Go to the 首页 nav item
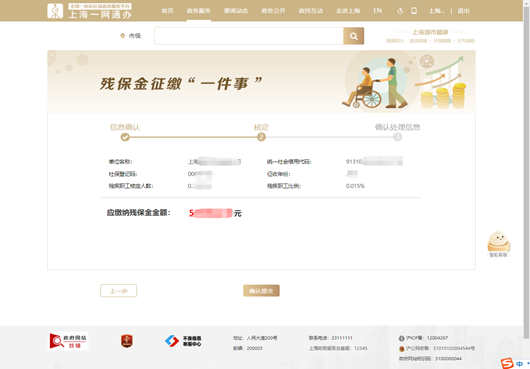The width and height of the screenshot is (530, 369). click(x=167, y=11)
